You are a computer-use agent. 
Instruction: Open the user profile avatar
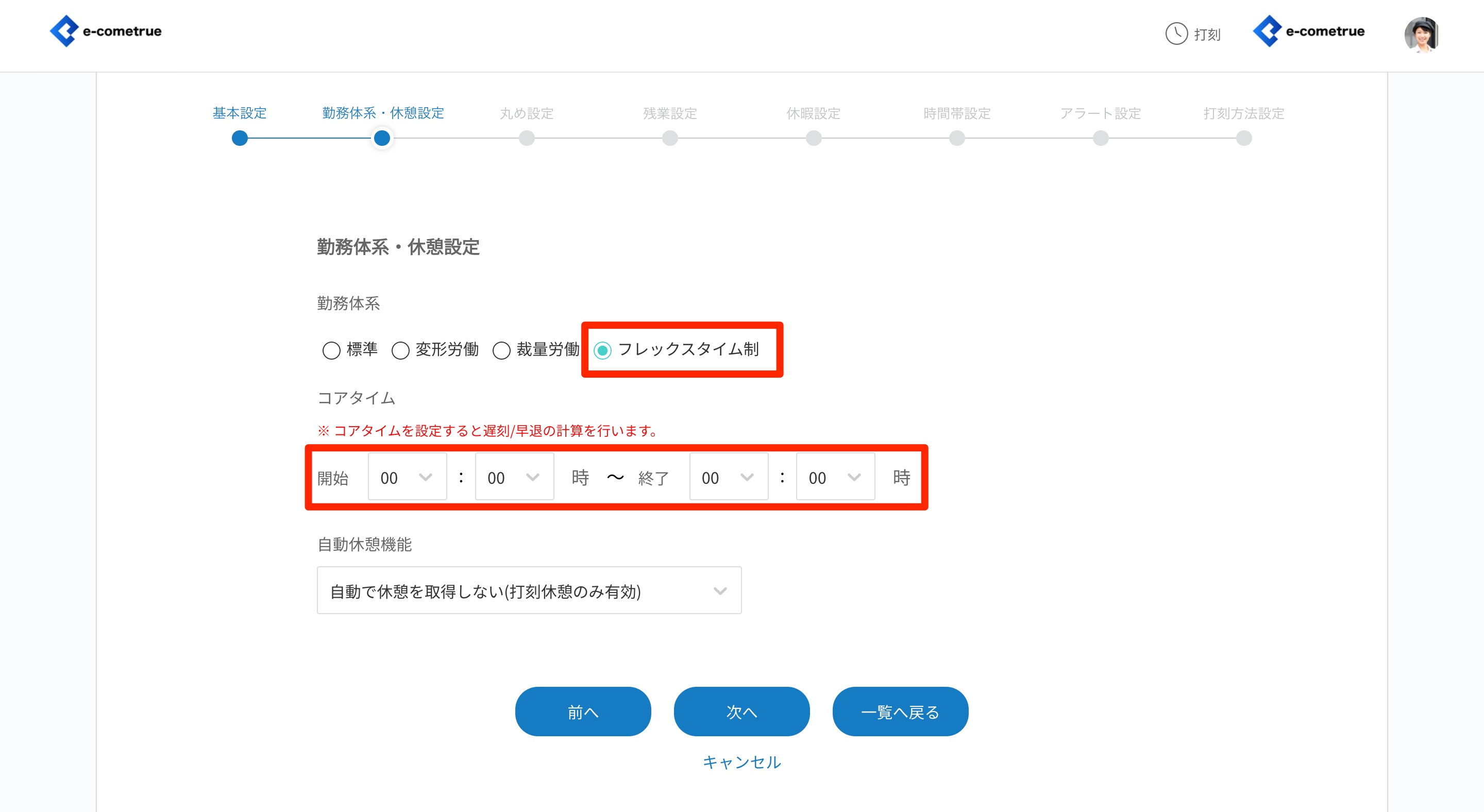tap(1421, 35)
